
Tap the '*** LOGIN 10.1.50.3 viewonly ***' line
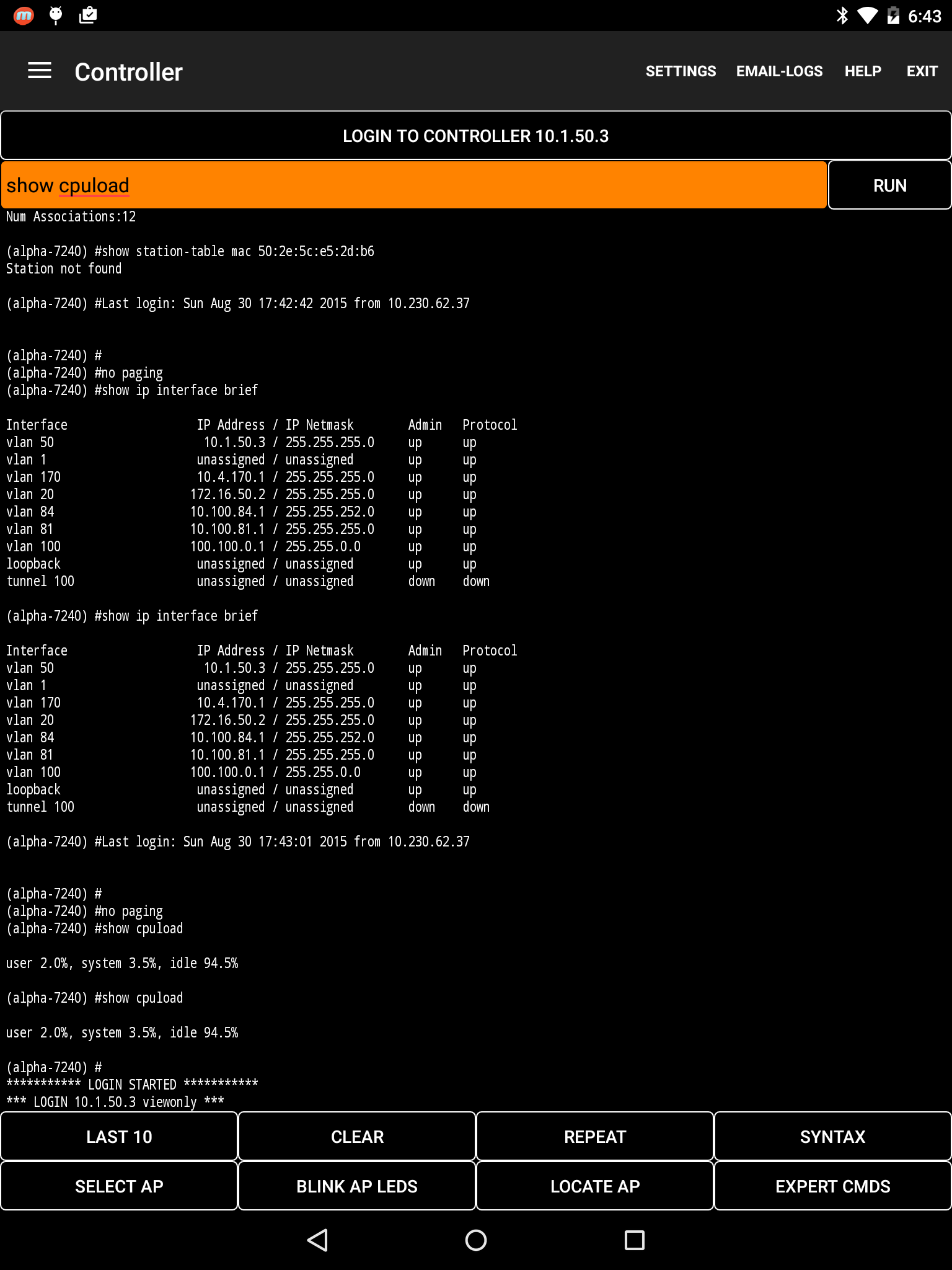pos(115,1102)
